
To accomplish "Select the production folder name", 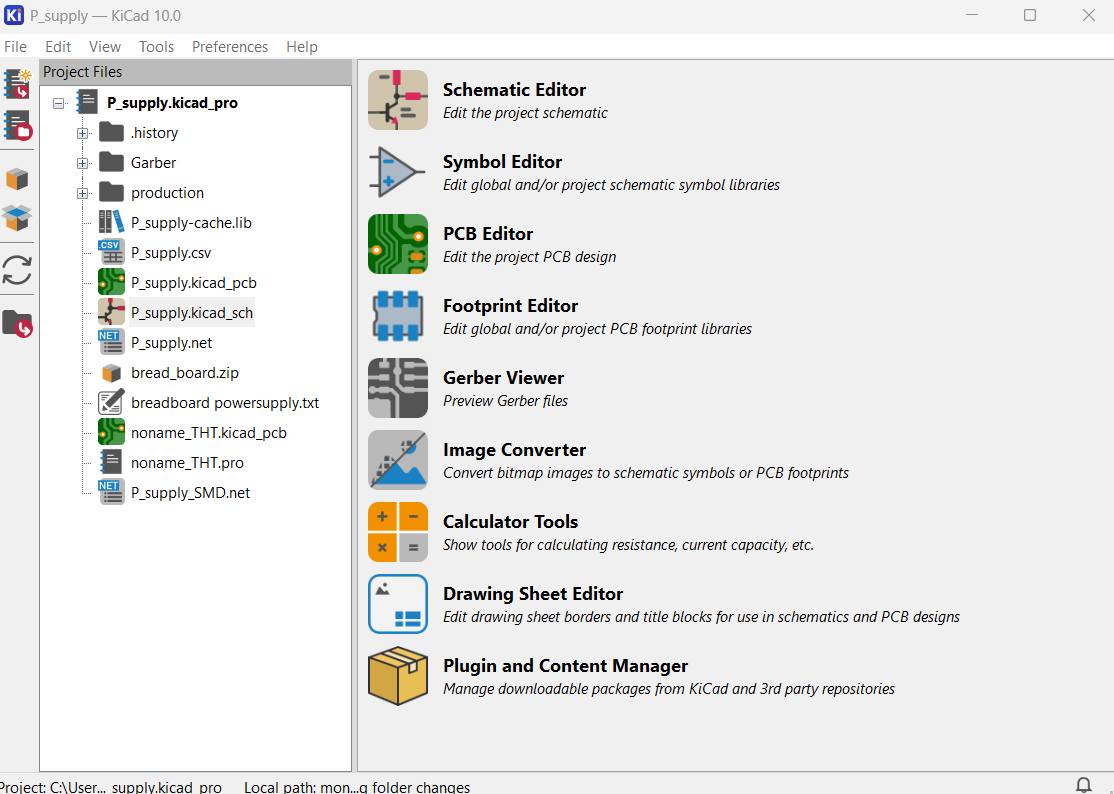I will click(x=167, y=192).
